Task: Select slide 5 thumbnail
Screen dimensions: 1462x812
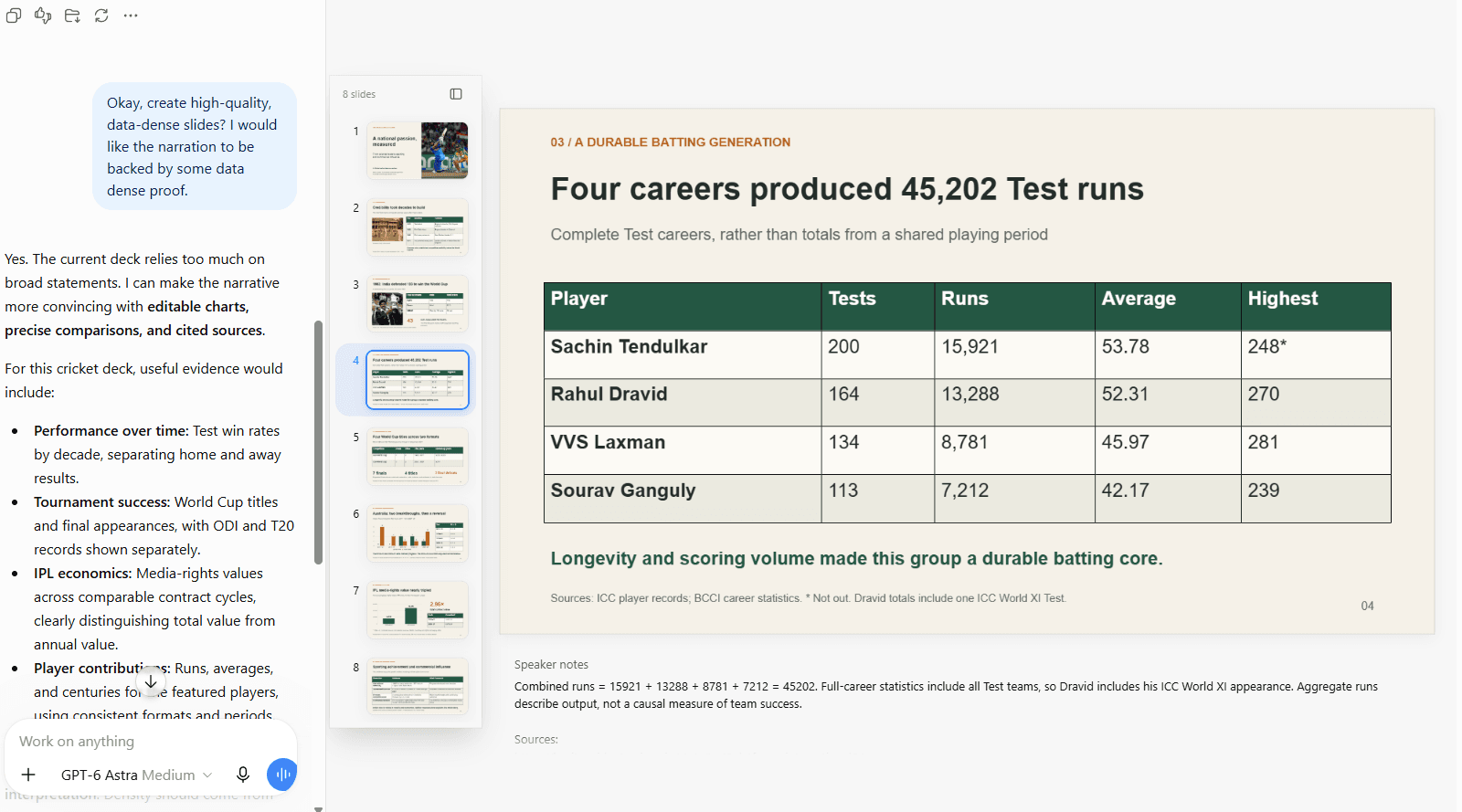Action: [x=418, y=457]
